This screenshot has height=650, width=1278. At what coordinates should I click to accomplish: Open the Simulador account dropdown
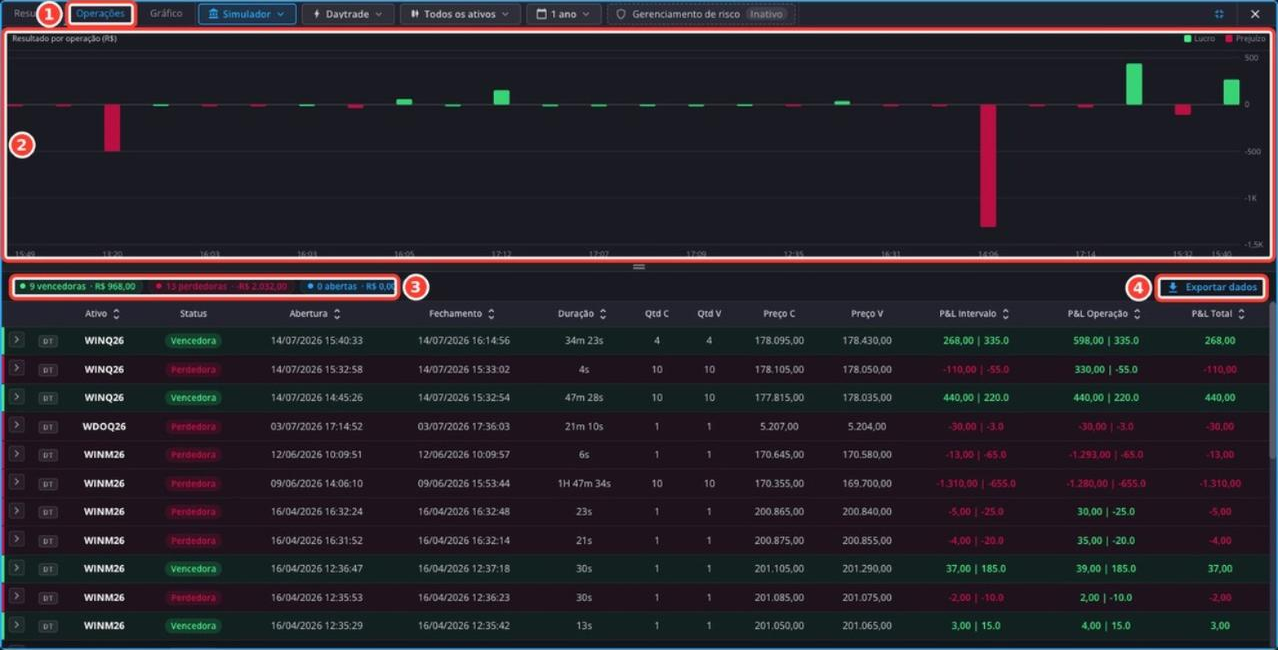[x=247, y=14]
